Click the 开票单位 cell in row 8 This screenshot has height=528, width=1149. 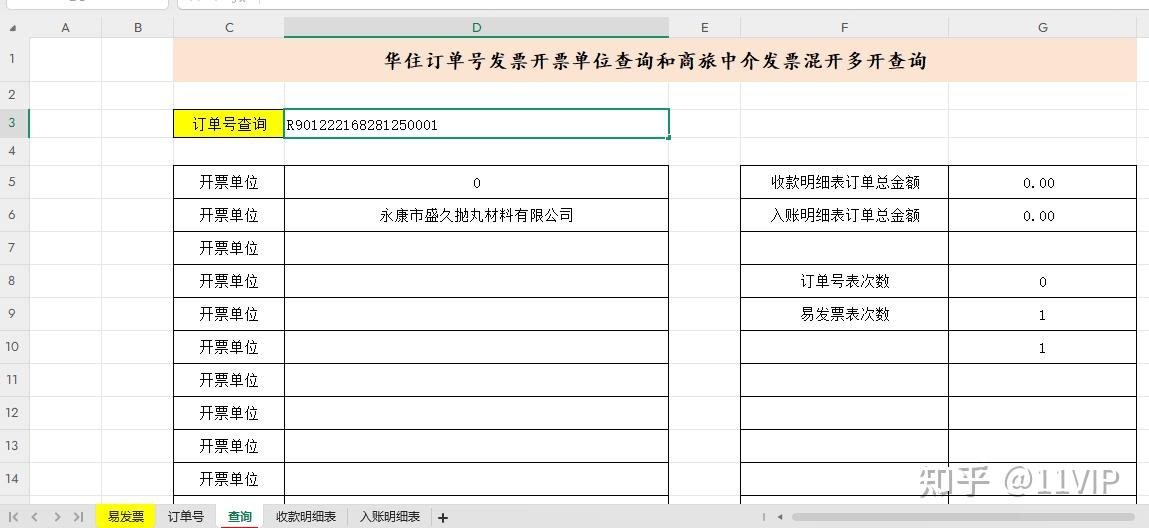[229, 281]
